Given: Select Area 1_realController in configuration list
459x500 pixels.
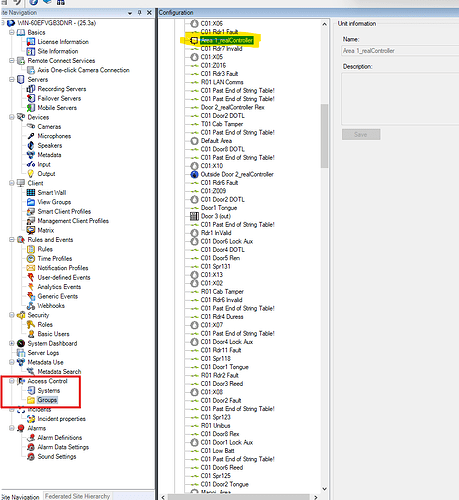Looking at the screenshot, I should pyautogui.click(x=227, y=41).
